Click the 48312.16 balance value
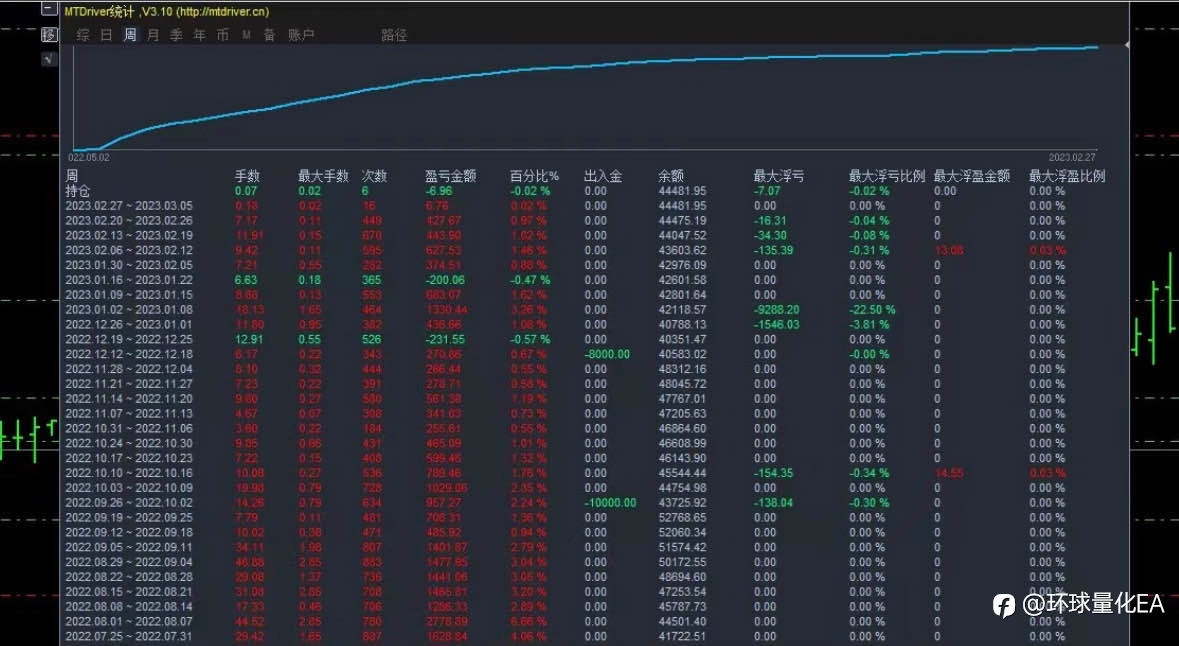This screenshot has height=646, width=1179. [x=682, y=369]
